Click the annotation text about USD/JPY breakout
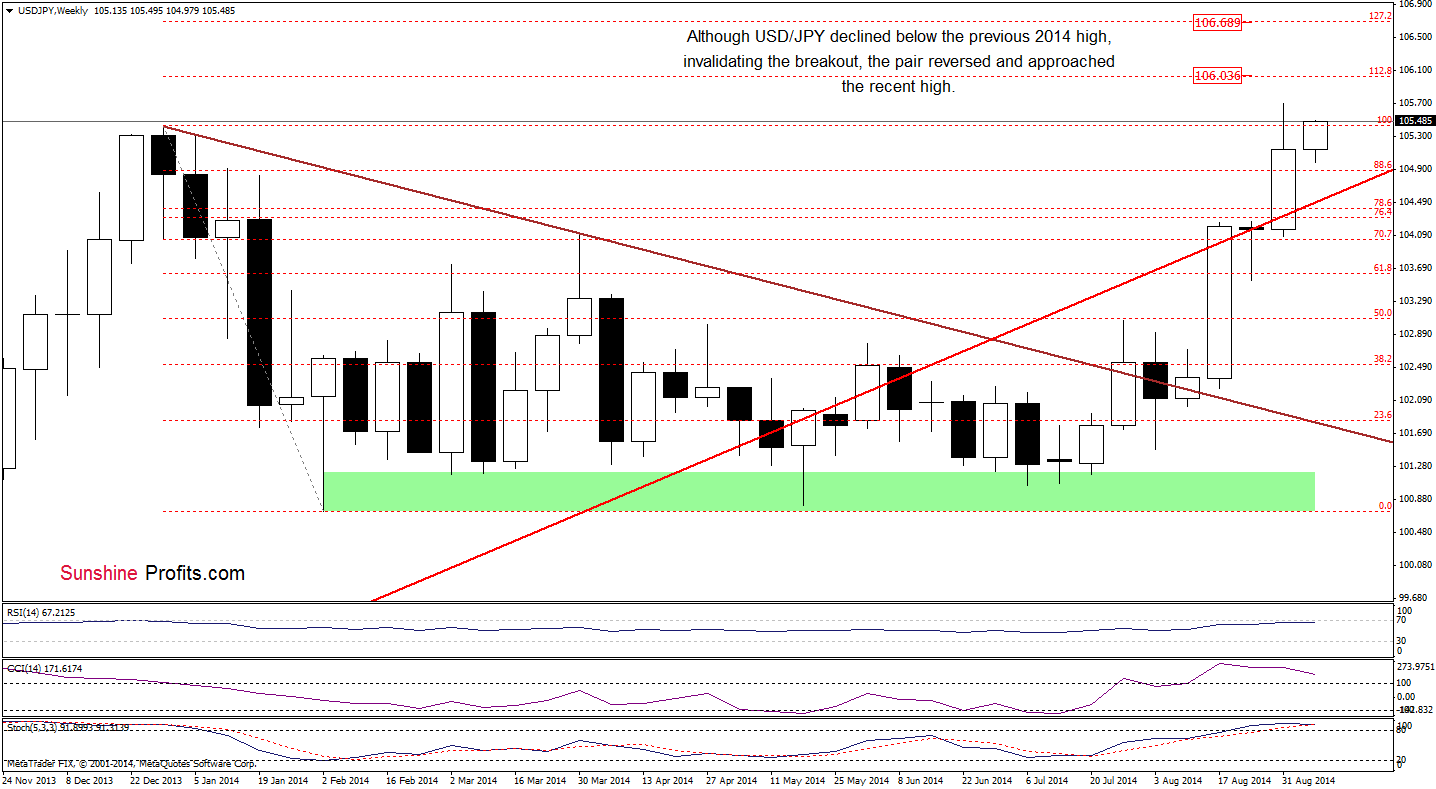Screen dimensions: 1436x789 coord(898,62)
